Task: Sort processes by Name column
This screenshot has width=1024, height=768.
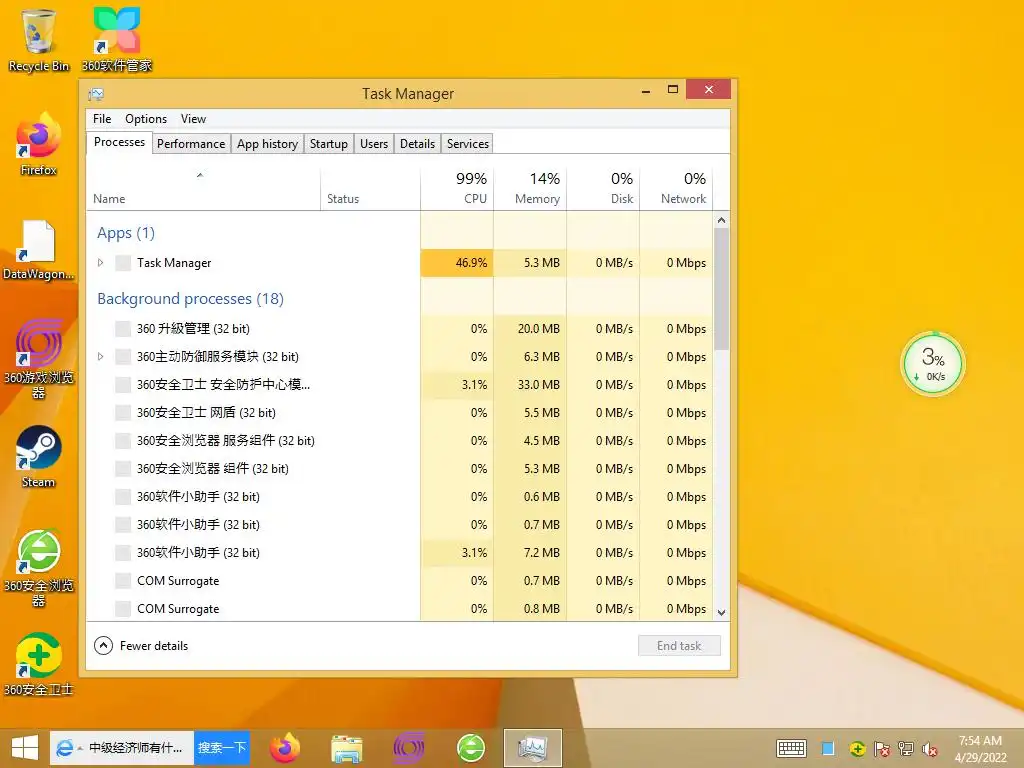Action: [x=203, y=189]
